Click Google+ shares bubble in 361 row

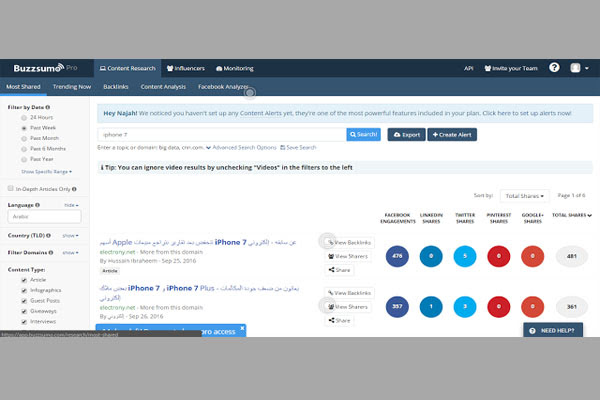tap(532, 307)
